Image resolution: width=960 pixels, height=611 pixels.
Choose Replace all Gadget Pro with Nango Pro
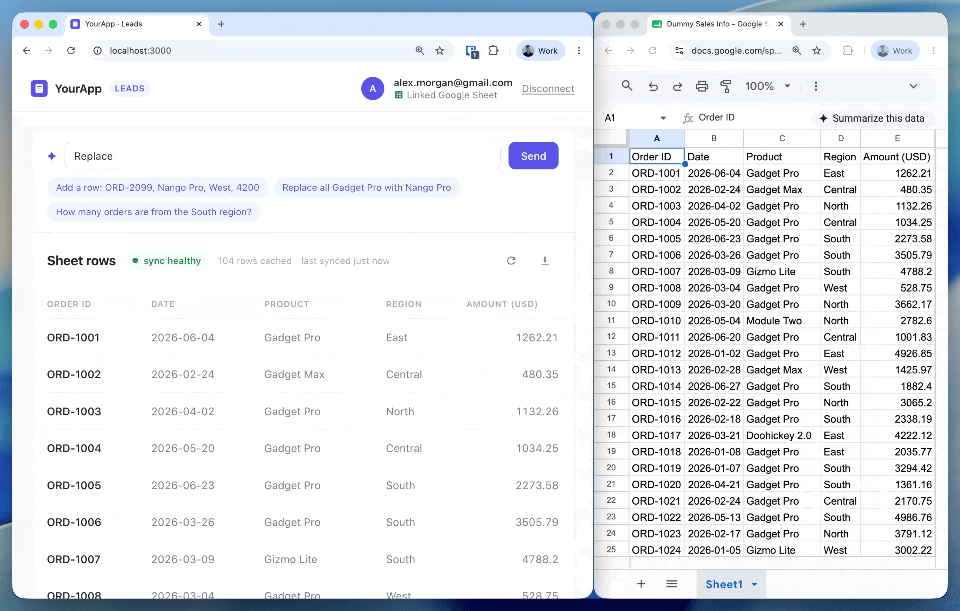(x=367, y=188)
